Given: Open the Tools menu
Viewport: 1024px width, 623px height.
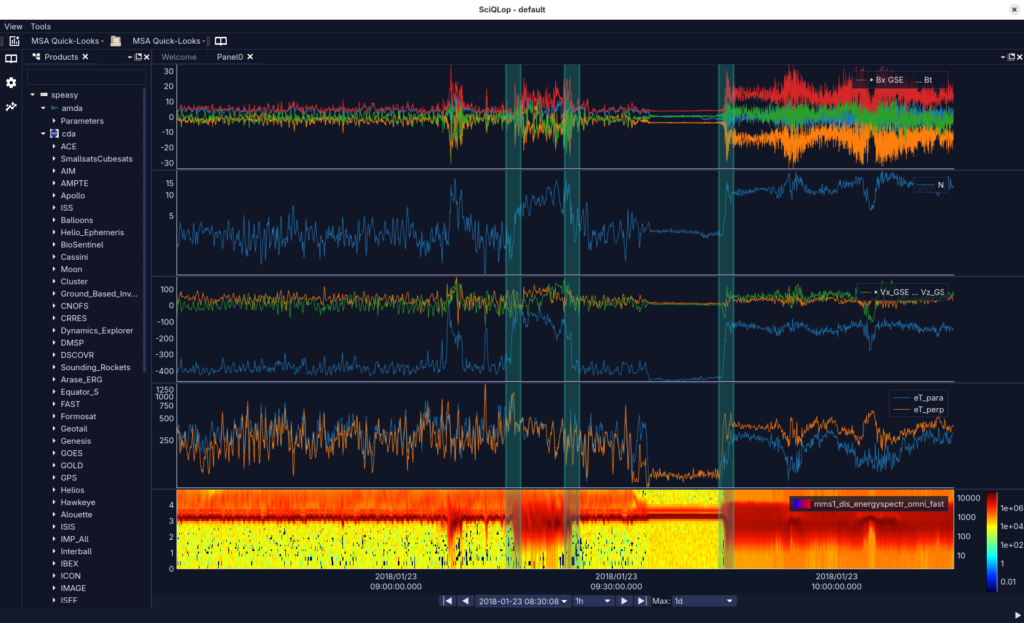Looking at the screenshot, I should pyautogui.click(x=40, y=27).
